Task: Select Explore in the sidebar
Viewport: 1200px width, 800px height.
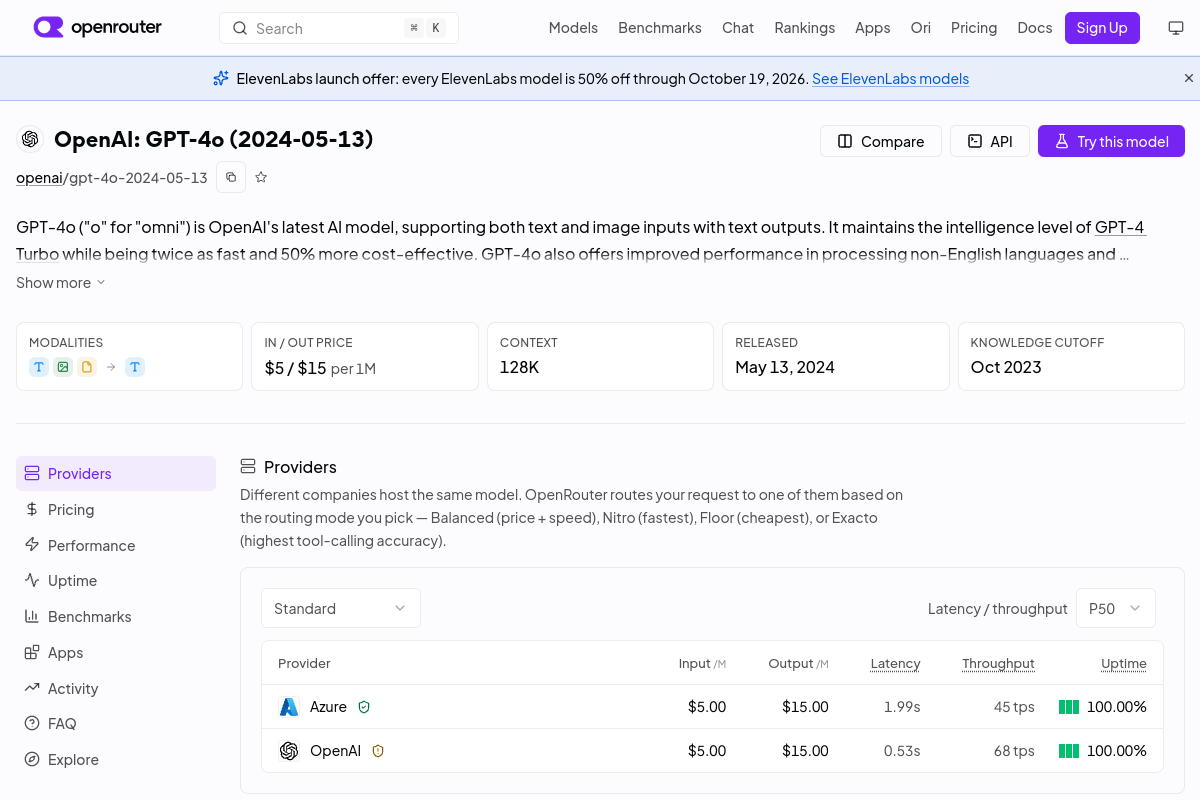Action: pos(116,760)
